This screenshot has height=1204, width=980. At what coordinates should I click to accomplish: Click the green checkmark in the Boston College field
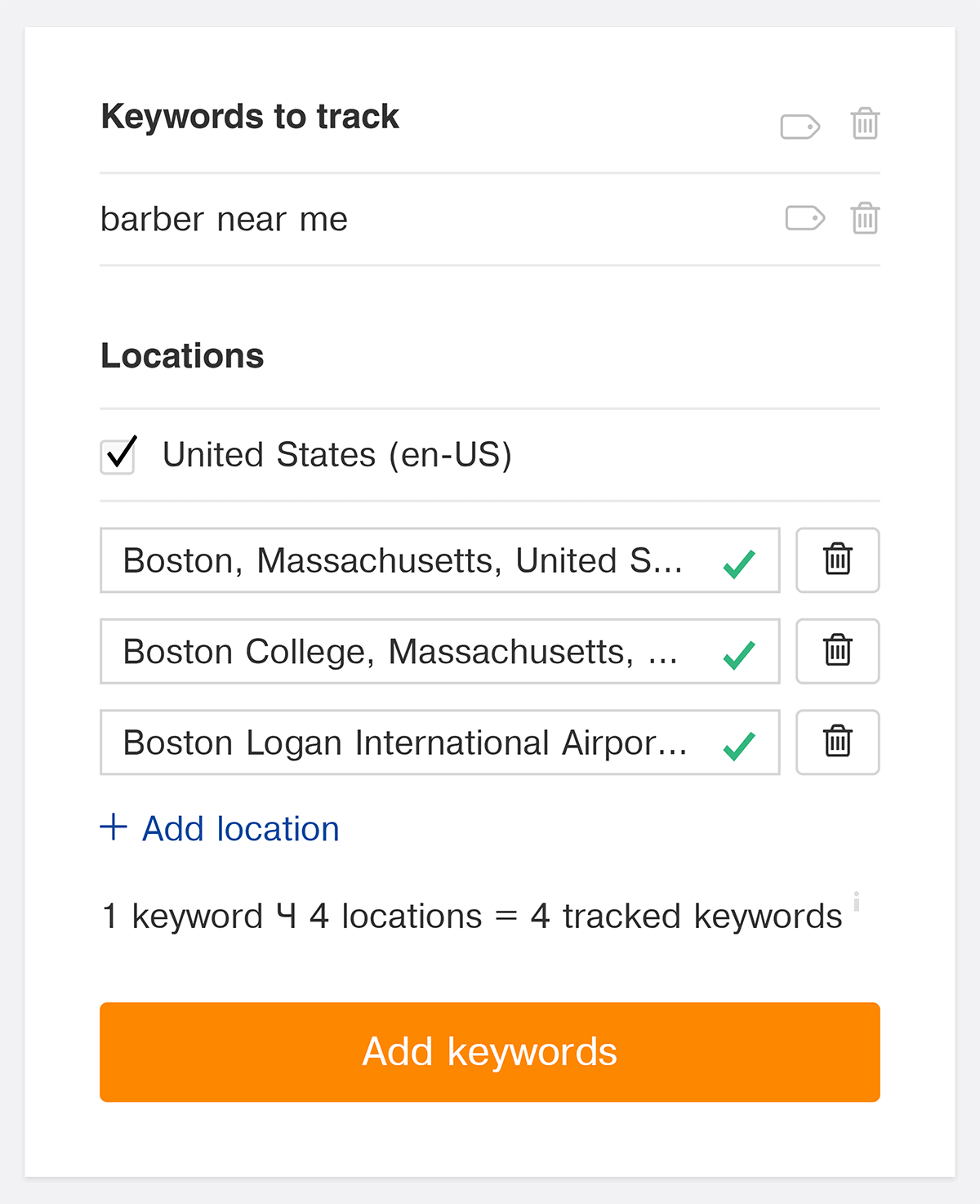click(x=739, y=654)
